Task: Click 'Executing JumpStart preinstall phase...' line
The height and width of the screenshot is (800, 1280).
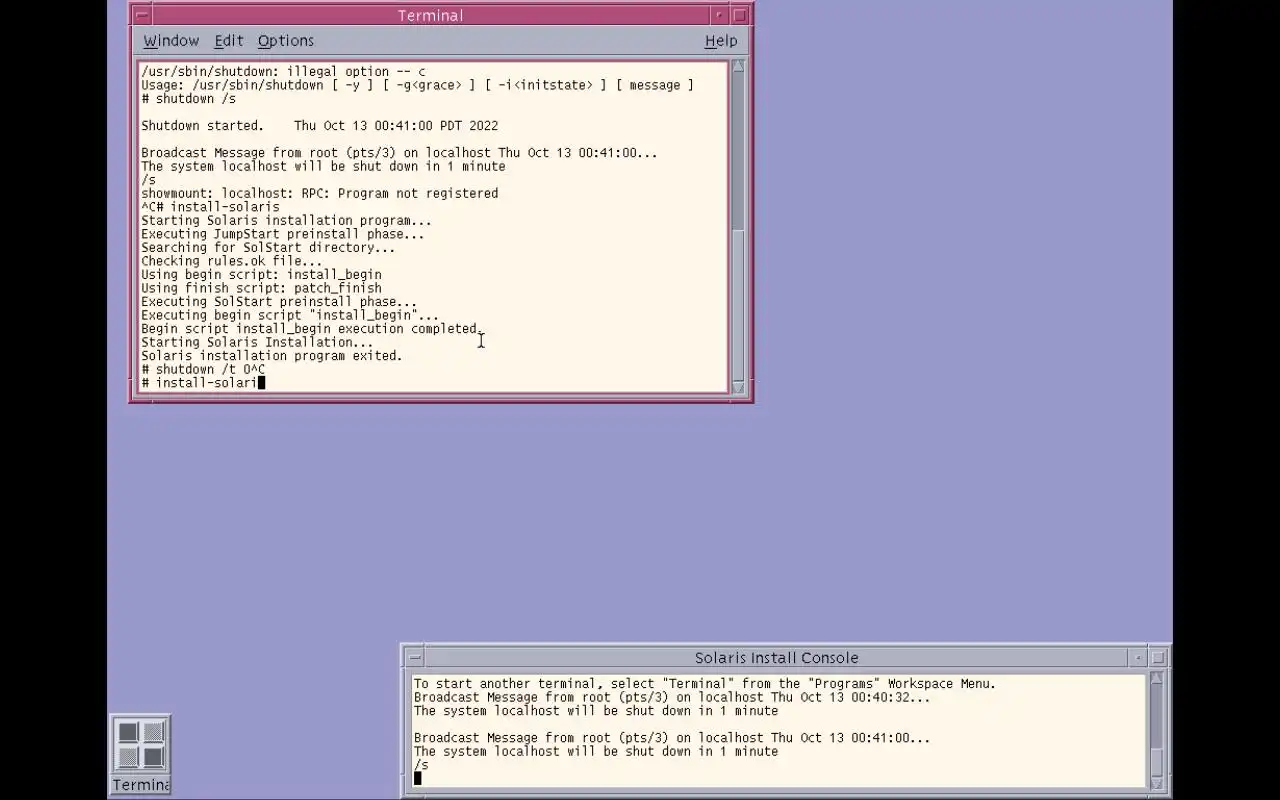Action: [282, 234]
